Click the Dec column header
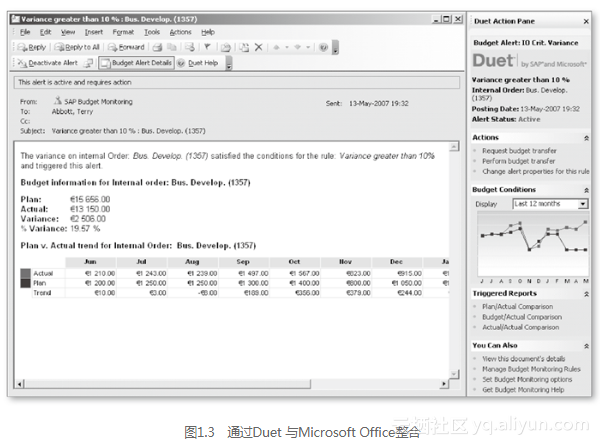 tap(396, 262)
